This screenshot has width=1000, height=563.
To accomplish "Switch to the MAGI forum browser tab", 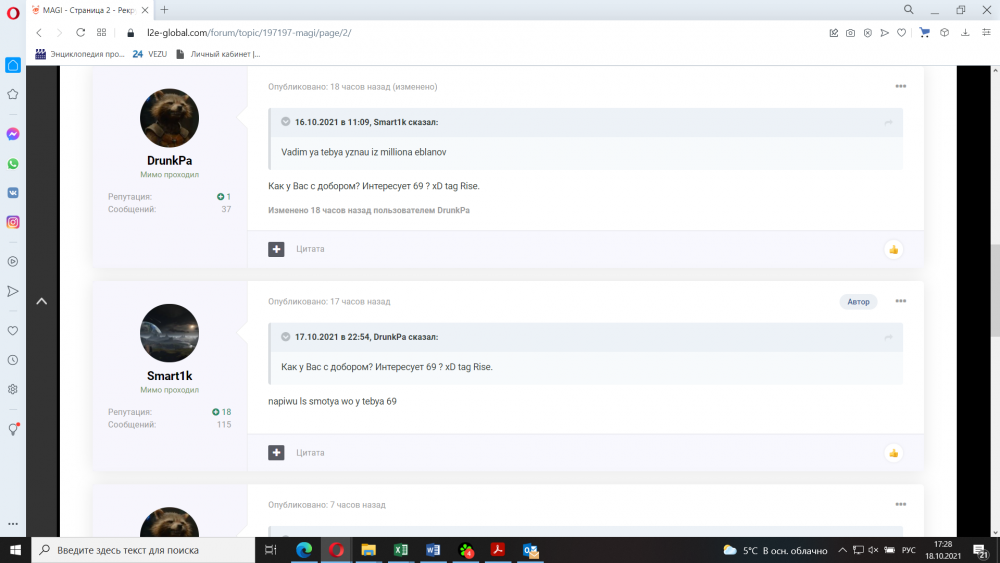I will pos(85,9).
